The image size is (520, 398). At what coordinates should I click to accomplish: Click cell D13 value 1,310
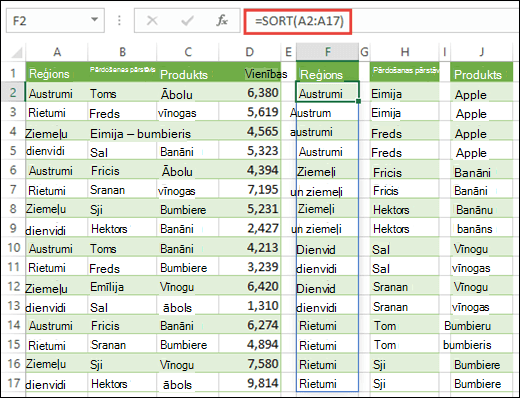249,305
